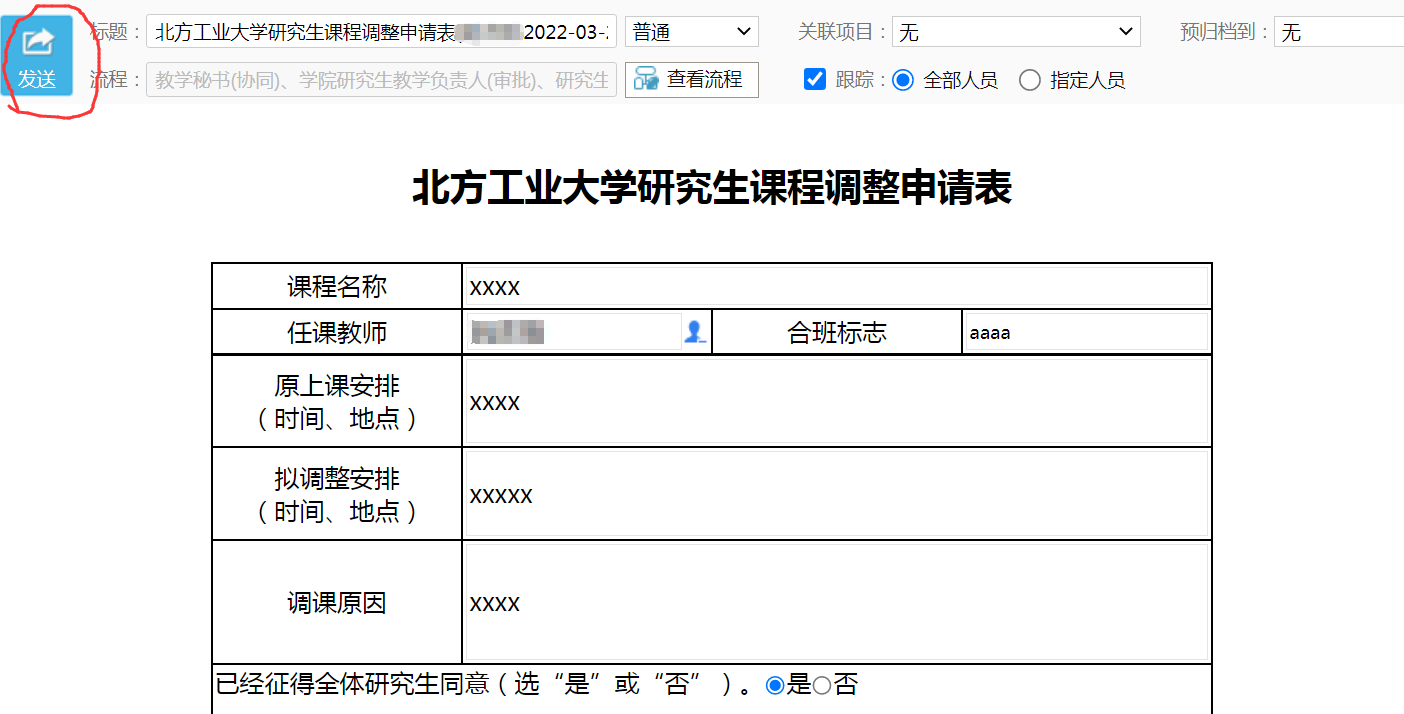
Task: Choose 否 for all-students consent
Action: coord(821,686)
